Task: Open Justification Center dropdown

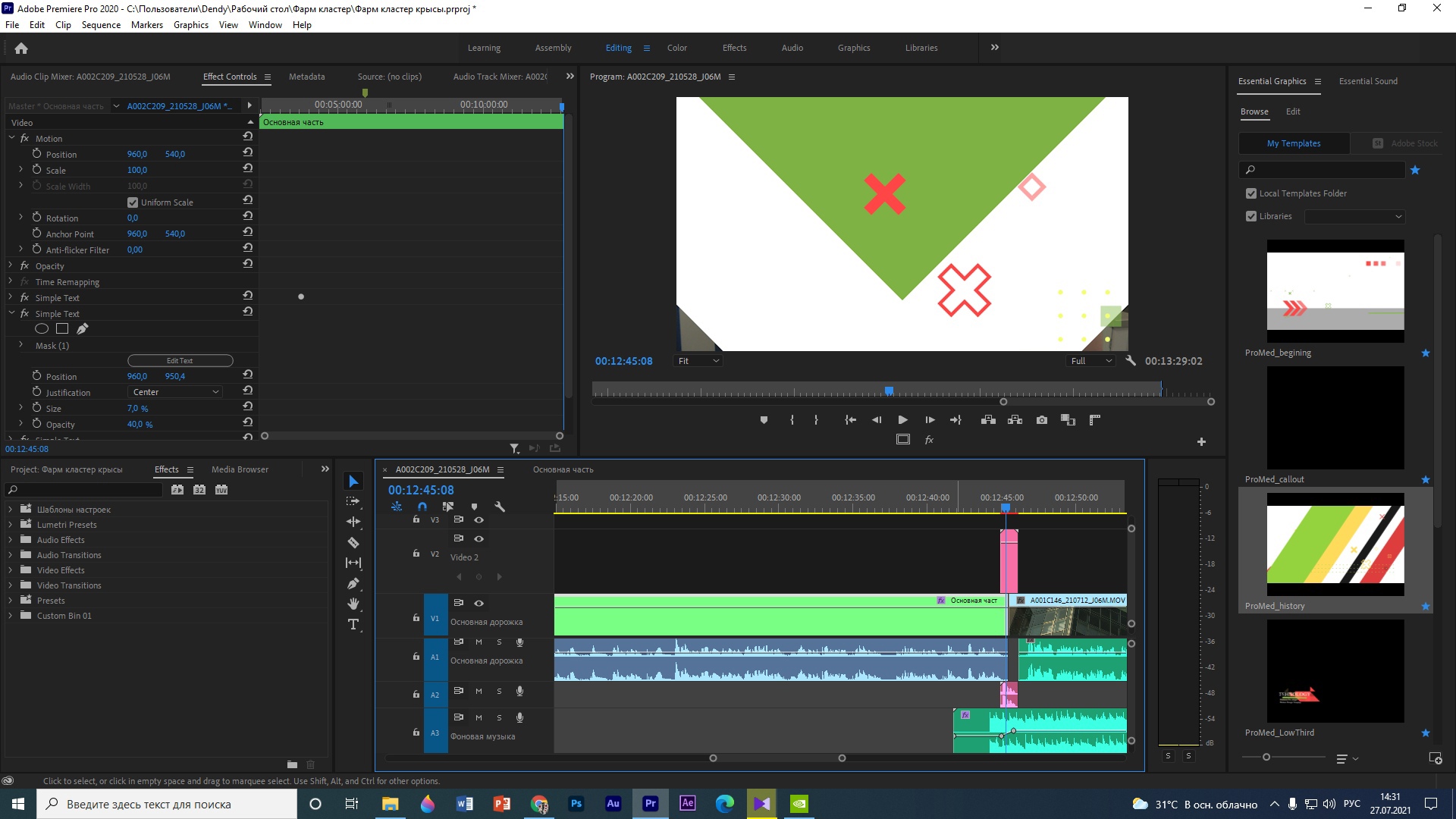Action: (x=174, y=392)
